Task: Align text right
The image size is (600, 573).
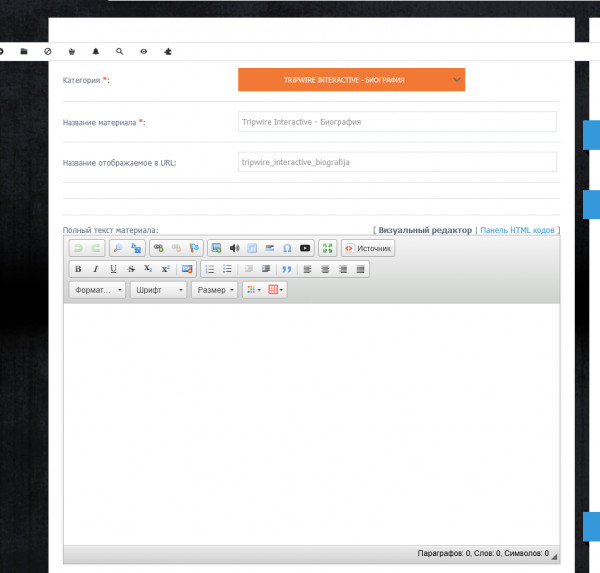Action: pyautogui.click(x=343, y=269)
